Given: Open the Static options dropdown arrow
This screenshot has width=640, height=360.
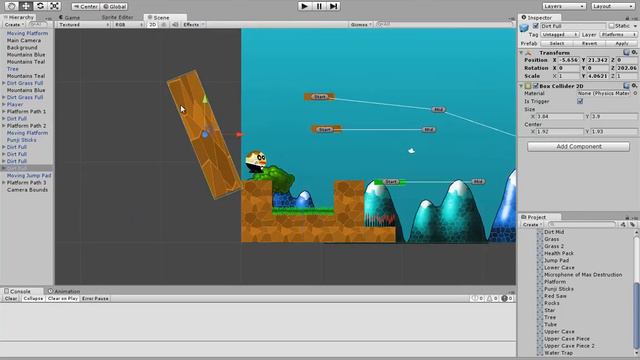Looking at the screenshot, I should pos(636,26).
